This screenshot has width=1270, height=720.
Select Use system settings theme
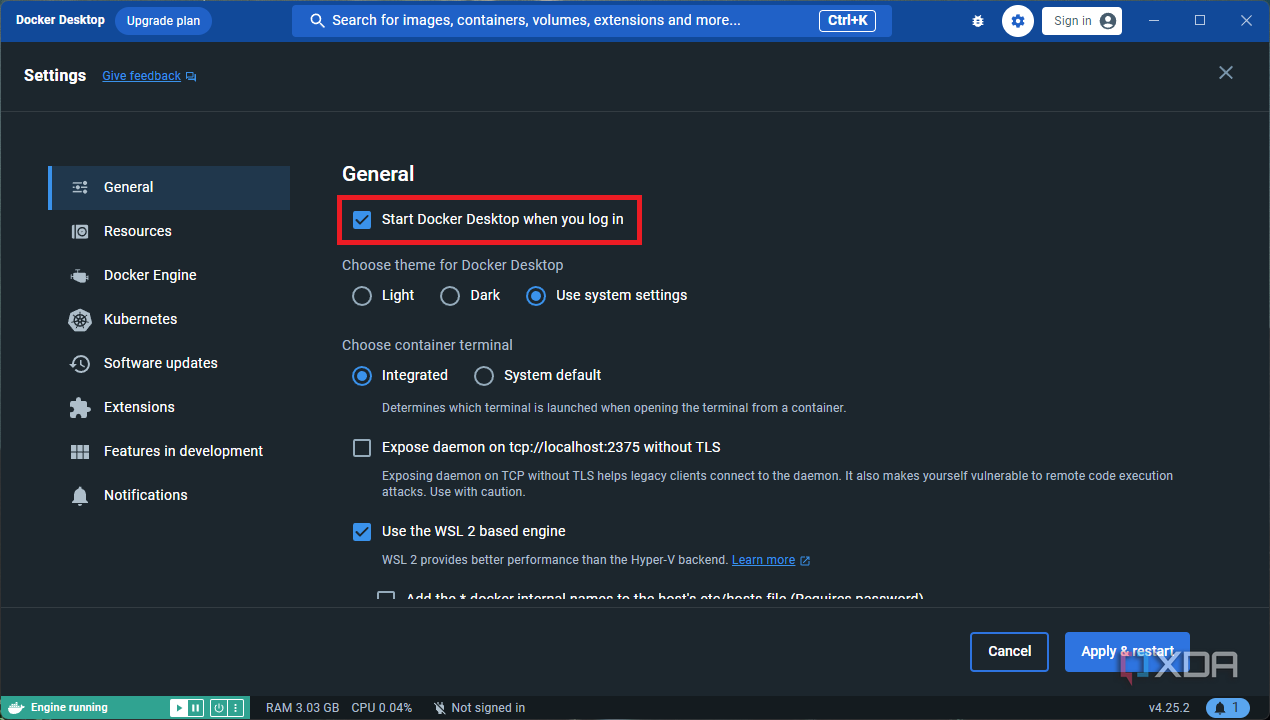point(536,296)
